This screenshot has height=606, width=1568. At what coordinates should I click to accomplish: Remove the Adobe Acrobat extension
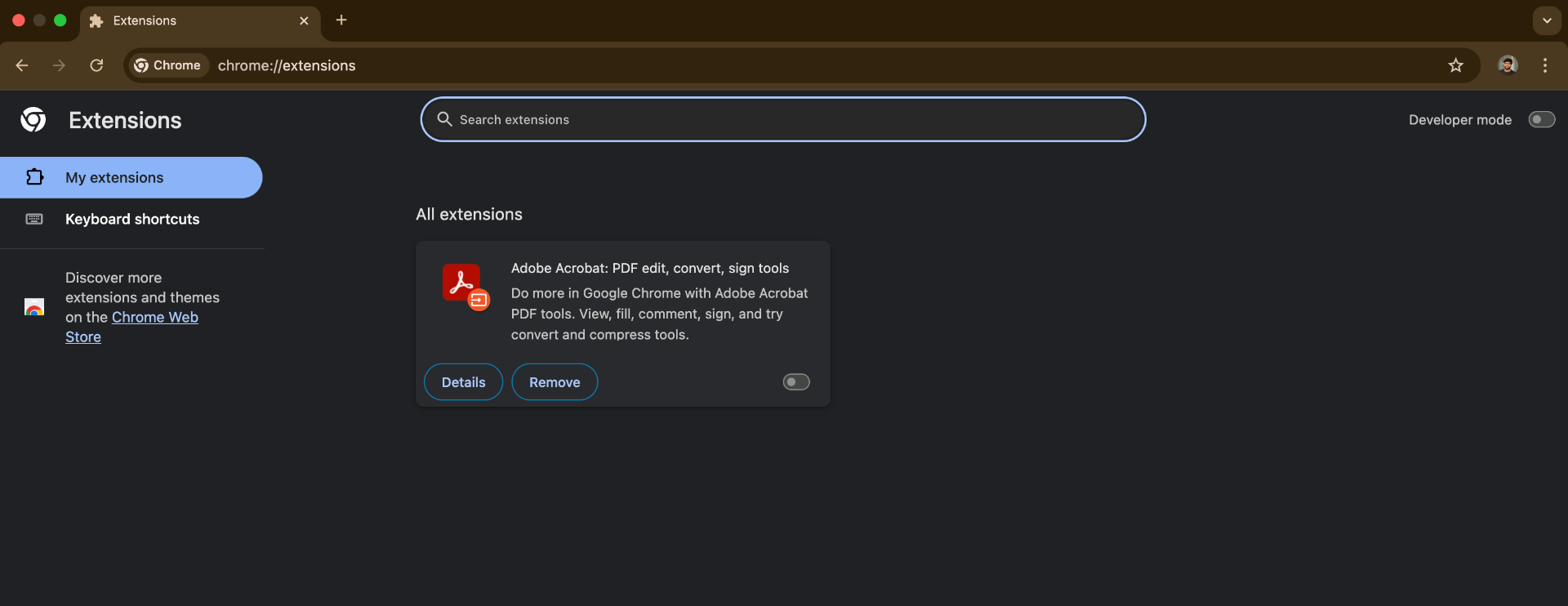click(555, 382)
